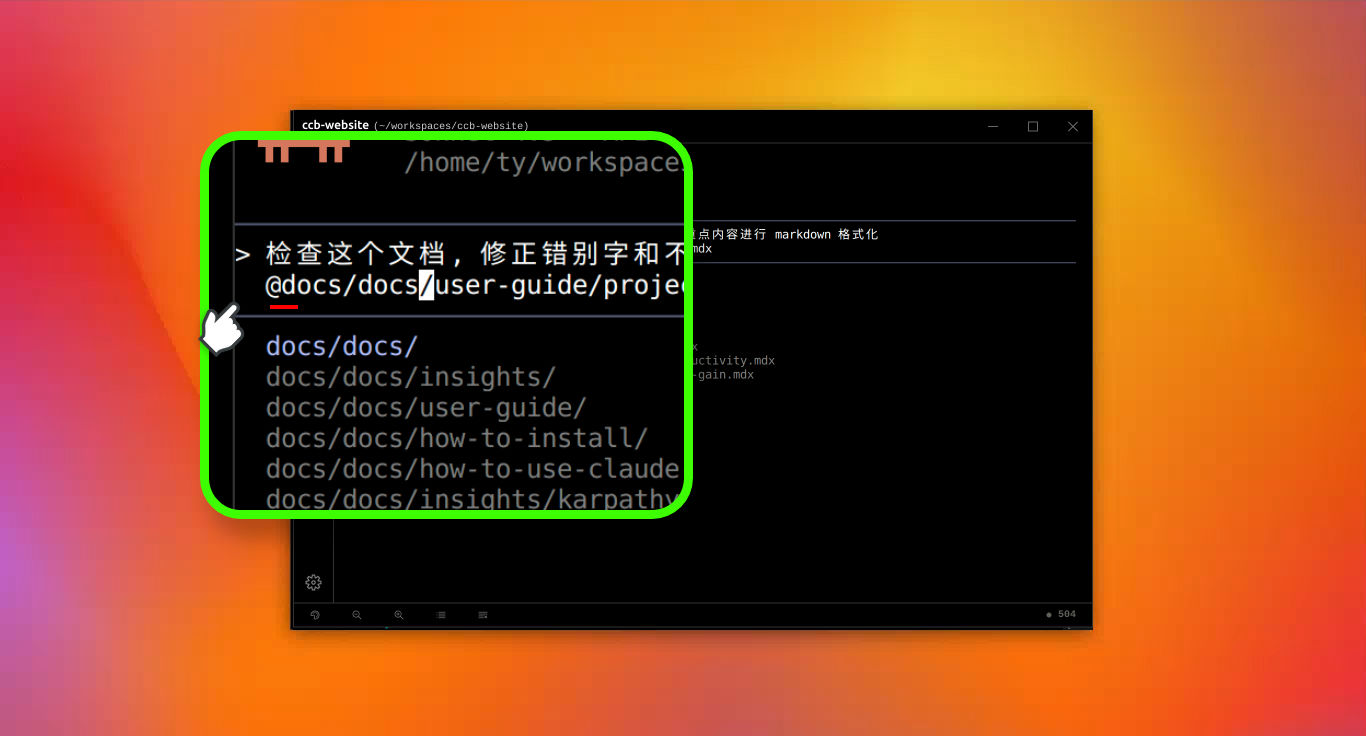
Task: Click the leftmost icon in the bottom toolbar
Action: 315,615
